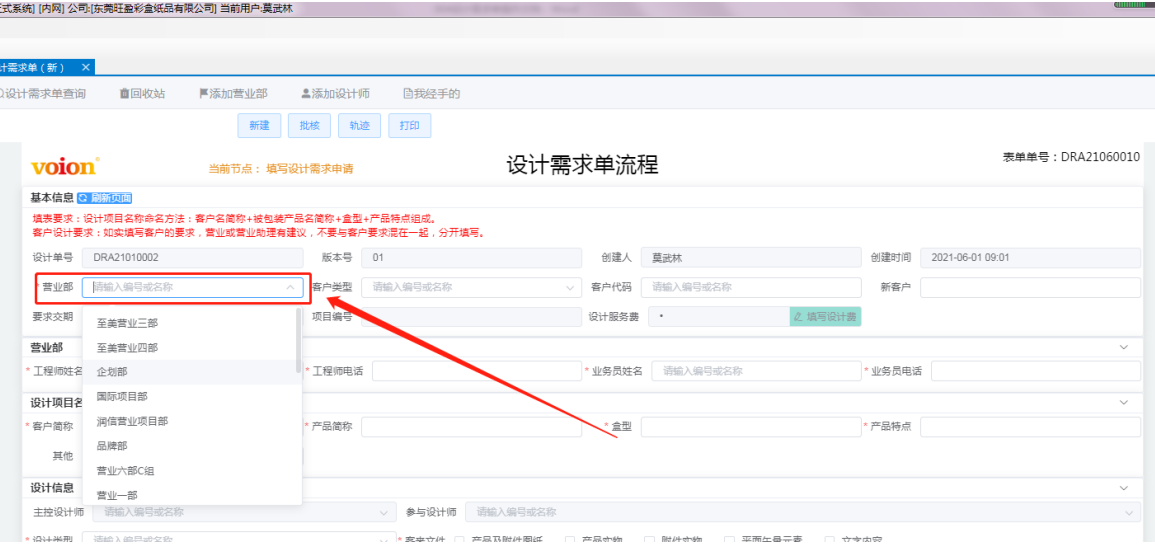Focus the 业务员电话 input field
This screenshot has height=544, width=1155.
pos(1036,371)
